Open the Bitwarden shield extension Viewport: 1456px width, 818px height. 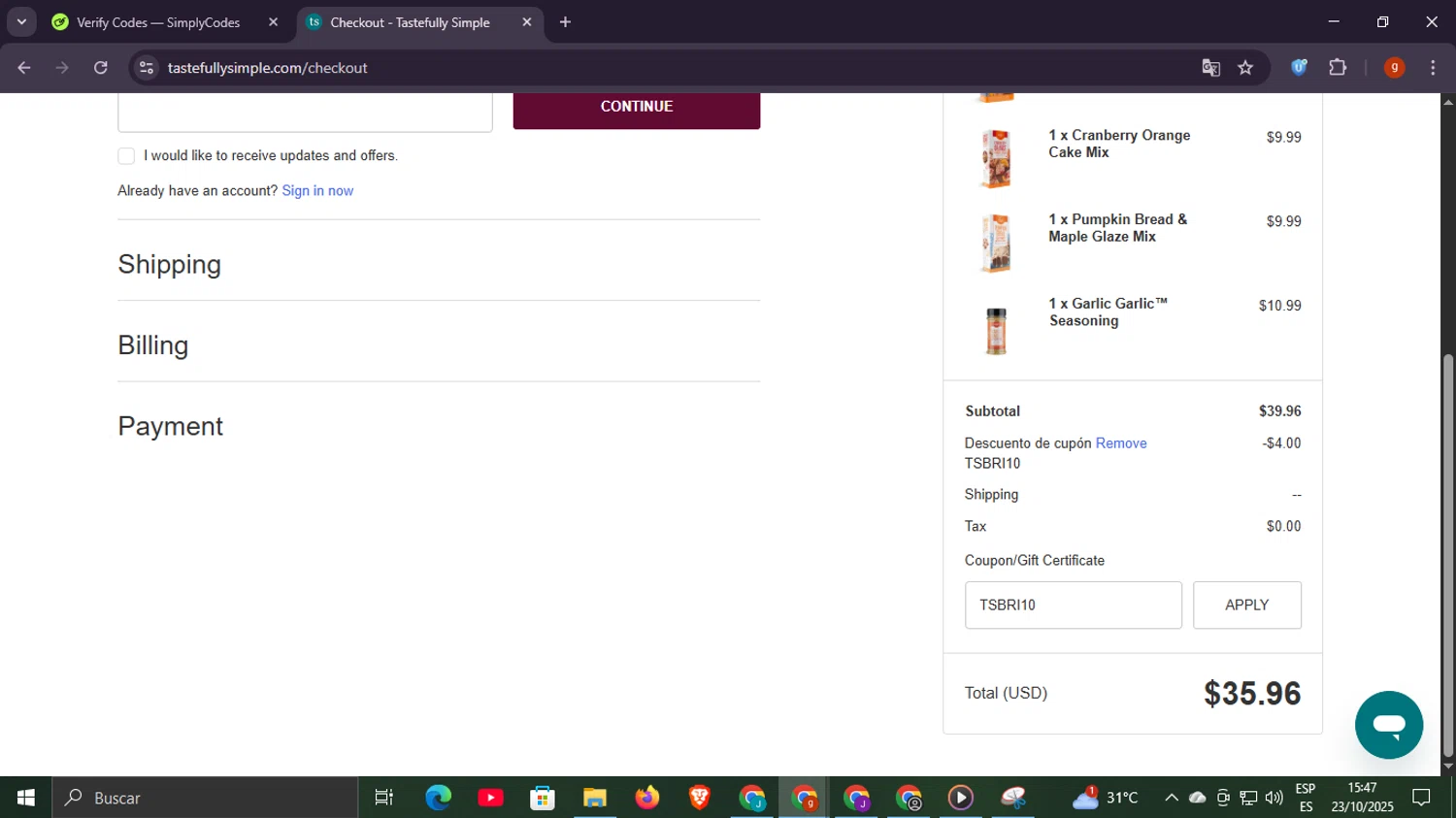(x=1299, y=68)
